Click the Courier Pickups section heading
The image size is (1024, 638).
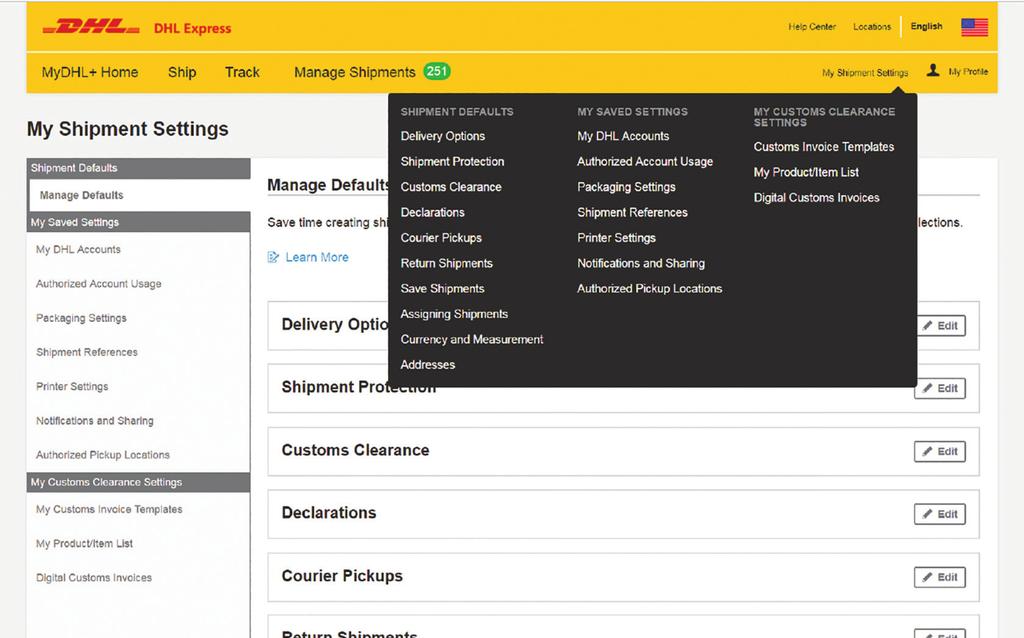click(342, 576)
